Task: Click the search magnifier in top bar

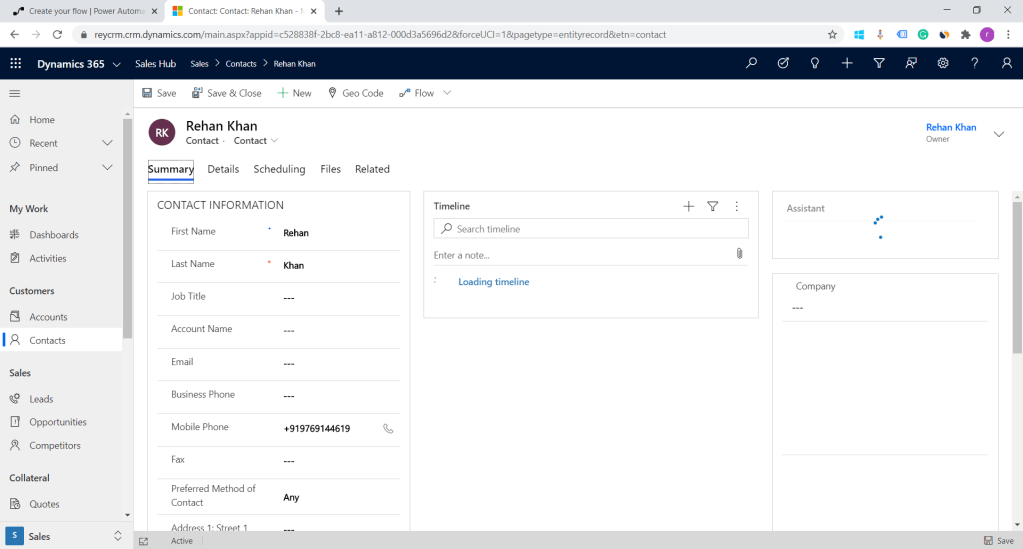Action: point(751,63)
